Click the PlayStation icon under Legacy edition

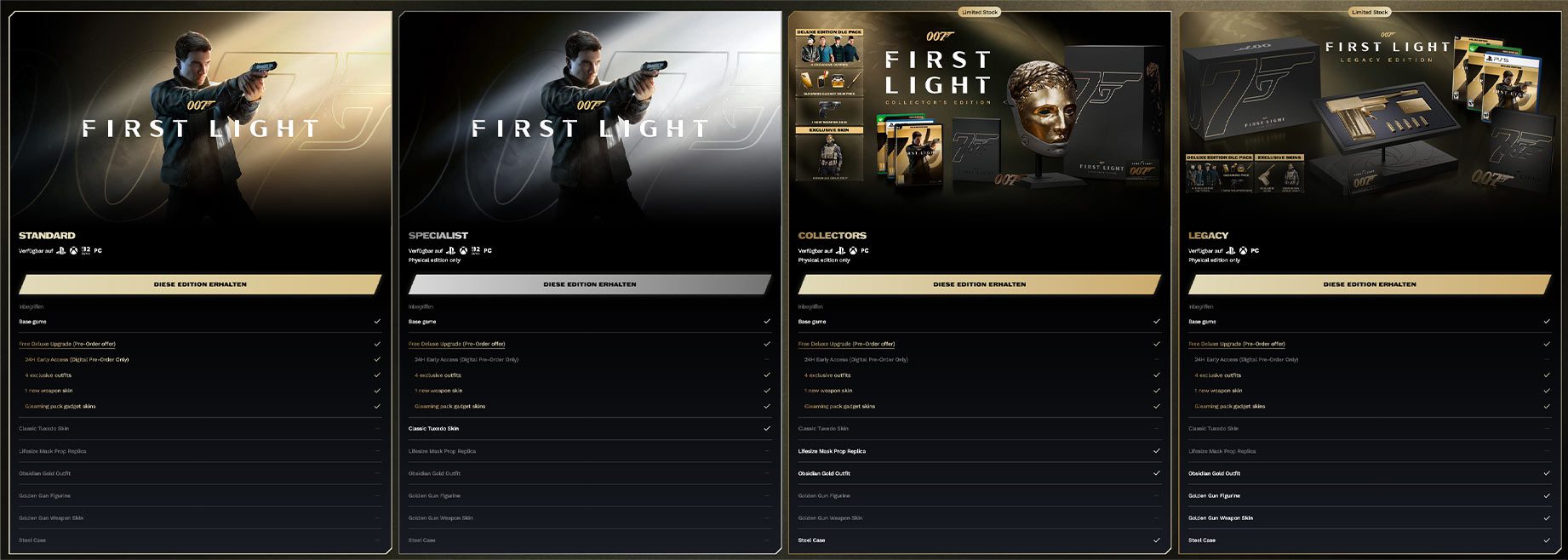(x=1230, y=251)
